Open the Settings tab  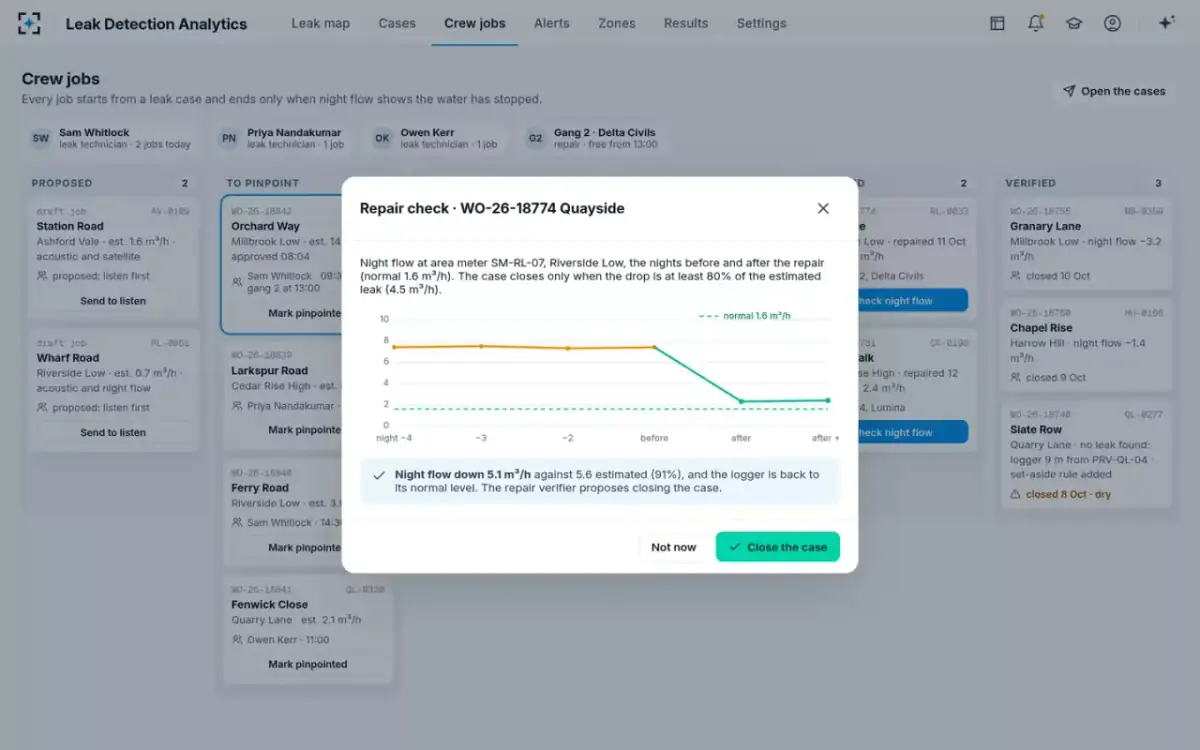(762, 23)
